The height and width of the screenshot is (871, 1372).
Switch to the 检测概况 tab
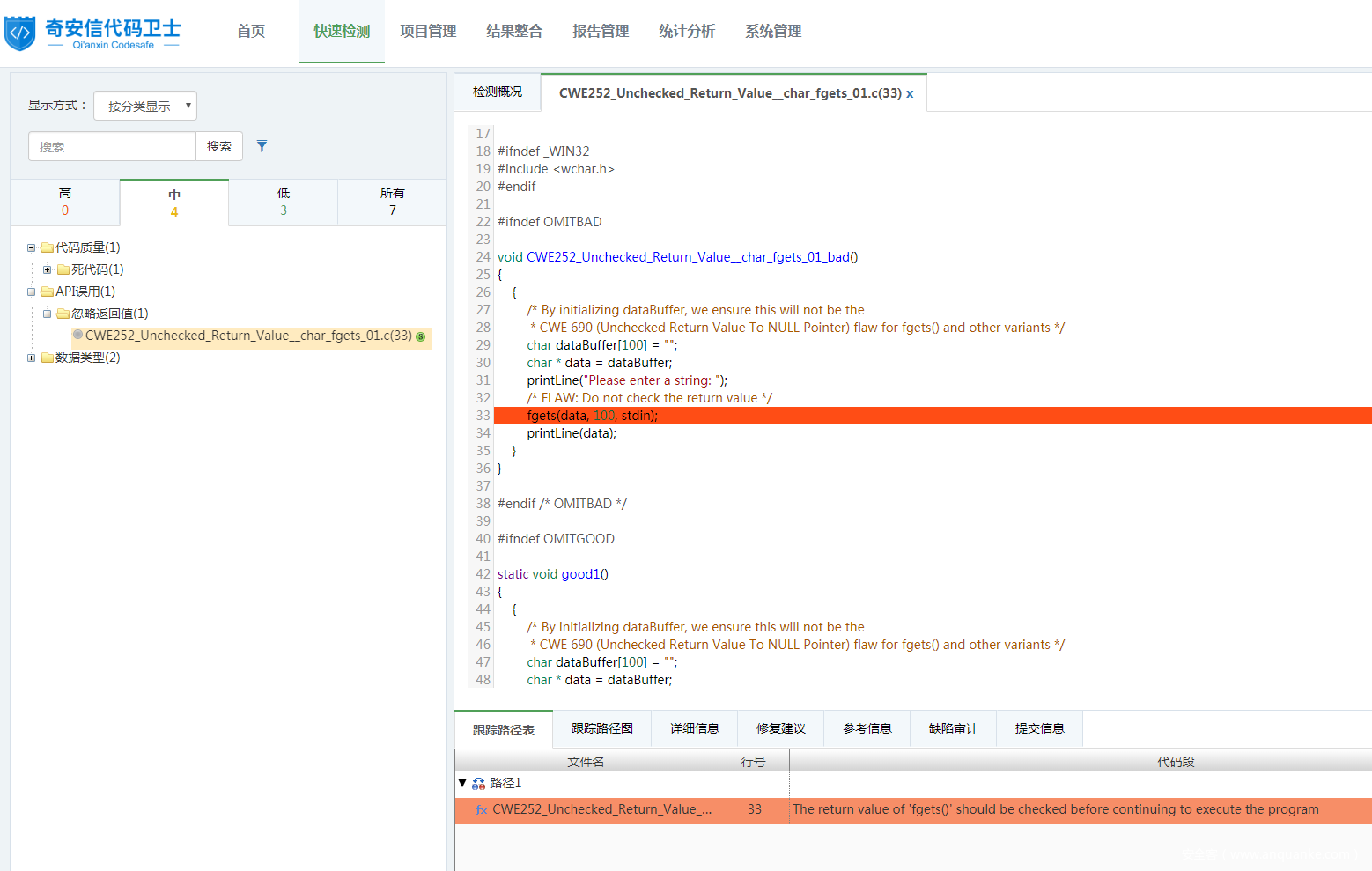(x=498, y=92)
